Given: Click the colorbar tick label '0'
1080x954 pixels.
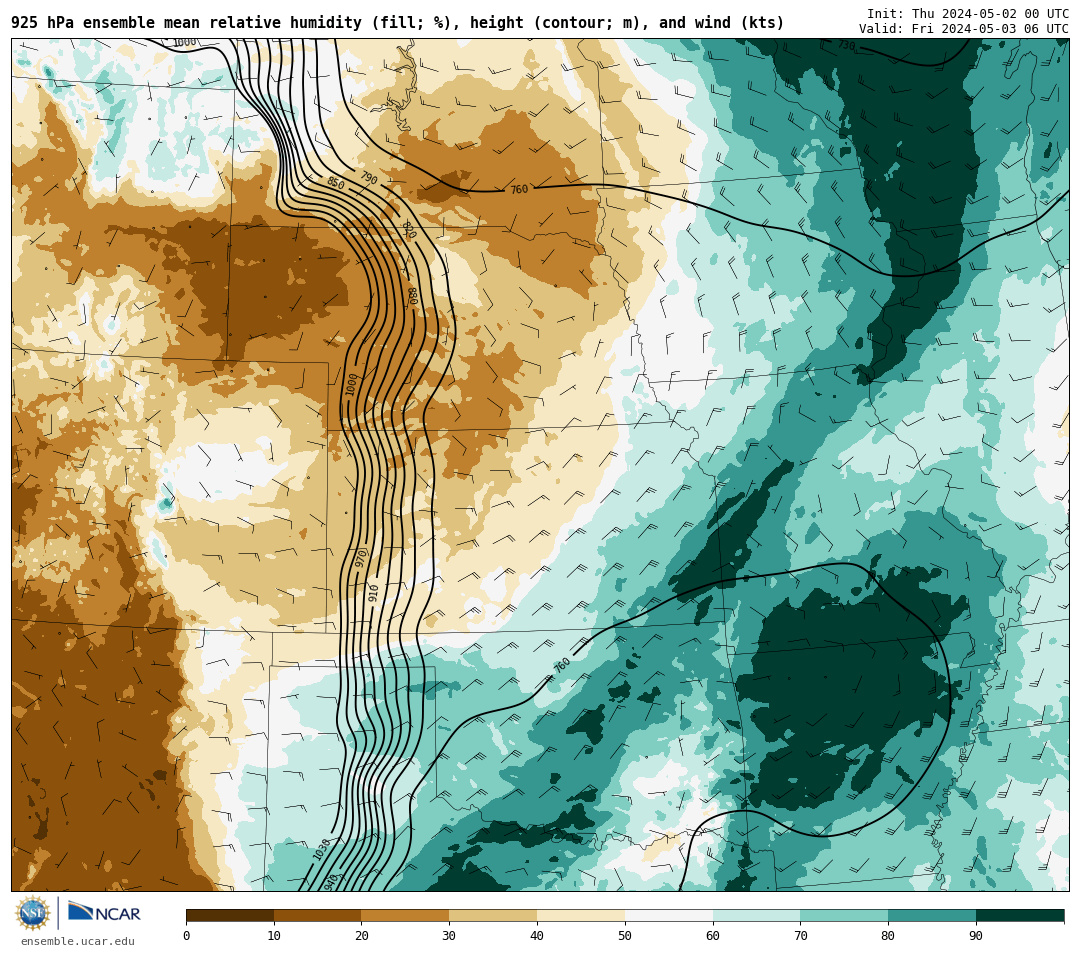Looking at the screenshot, I should (x=187, y=935).
